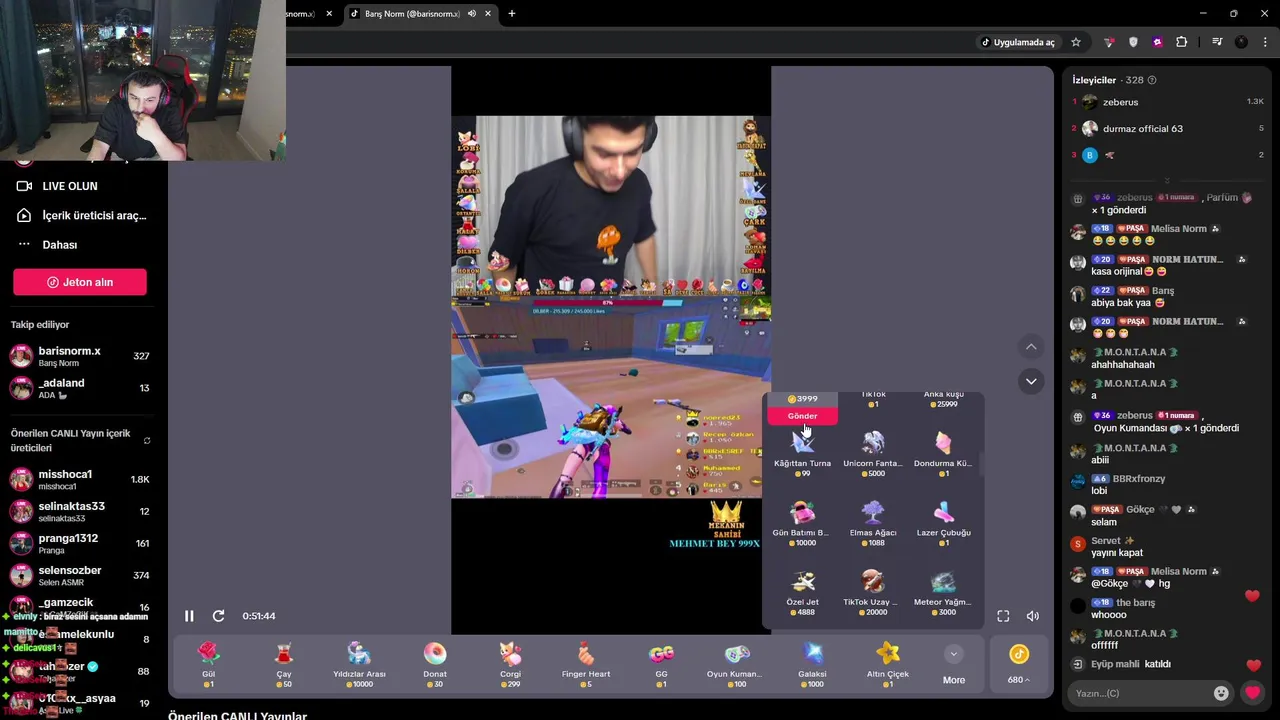Reload the live stream player
Image resolution: width=1280 pixels, height=720 pixels.
[218, 616]
